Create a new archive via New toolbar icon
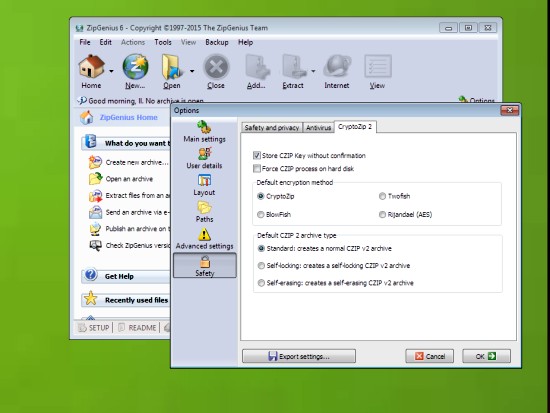The width and height of the screenshot is (550, 413). click(x=135, y=67)
